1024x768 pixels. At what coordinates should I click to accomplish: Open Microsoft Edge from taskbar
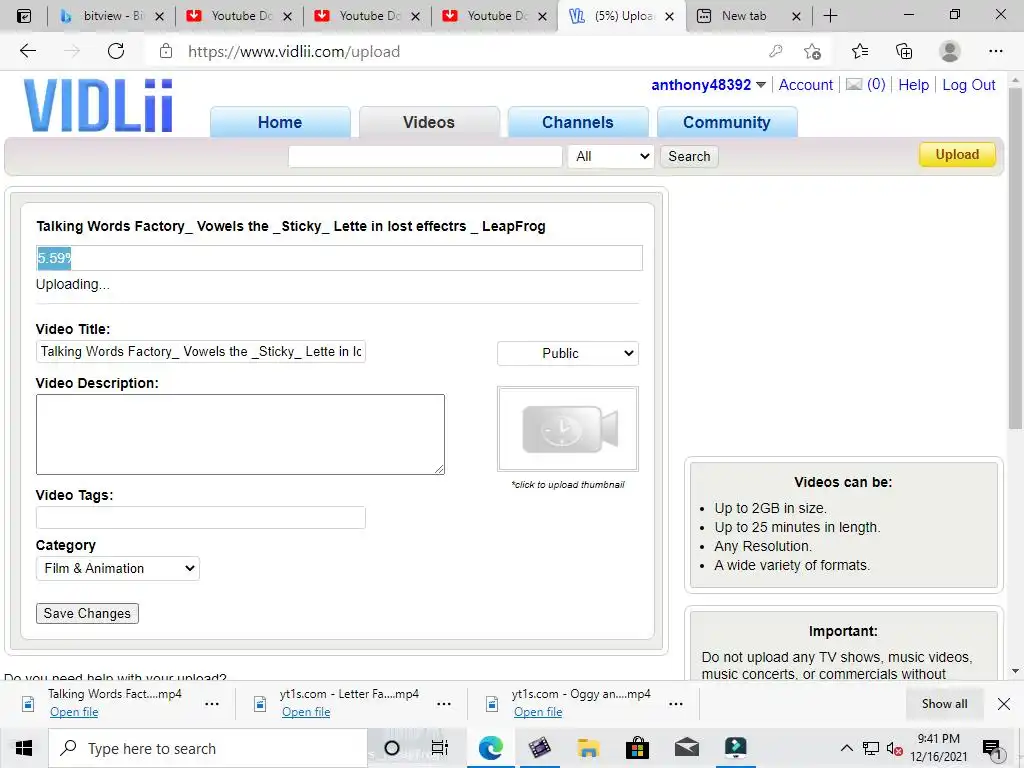(490, 748)
